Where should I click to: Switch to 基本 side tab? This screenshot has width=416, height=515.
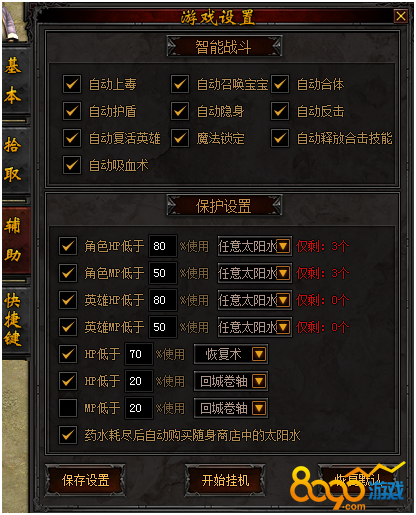point(13,81)
